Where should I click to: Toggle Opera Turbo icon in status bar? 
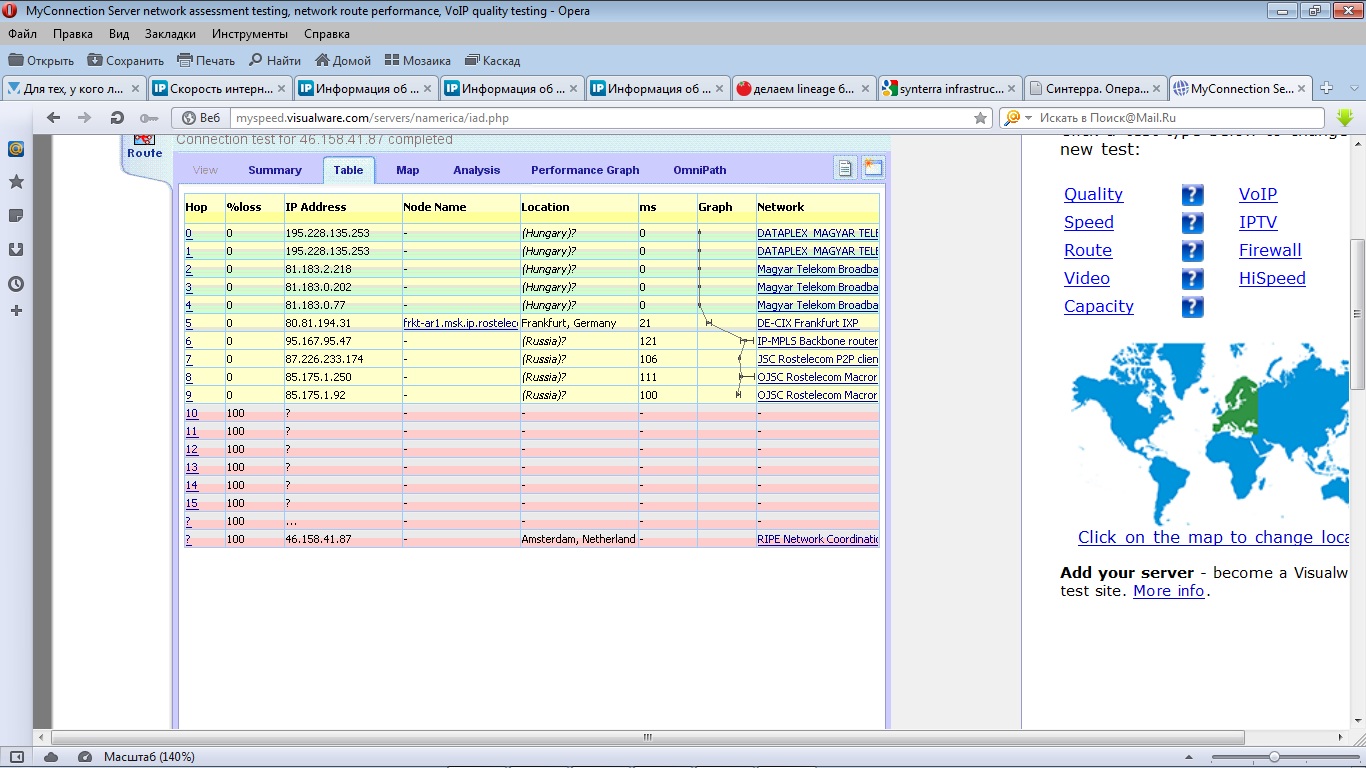click(x=85, y=757)
